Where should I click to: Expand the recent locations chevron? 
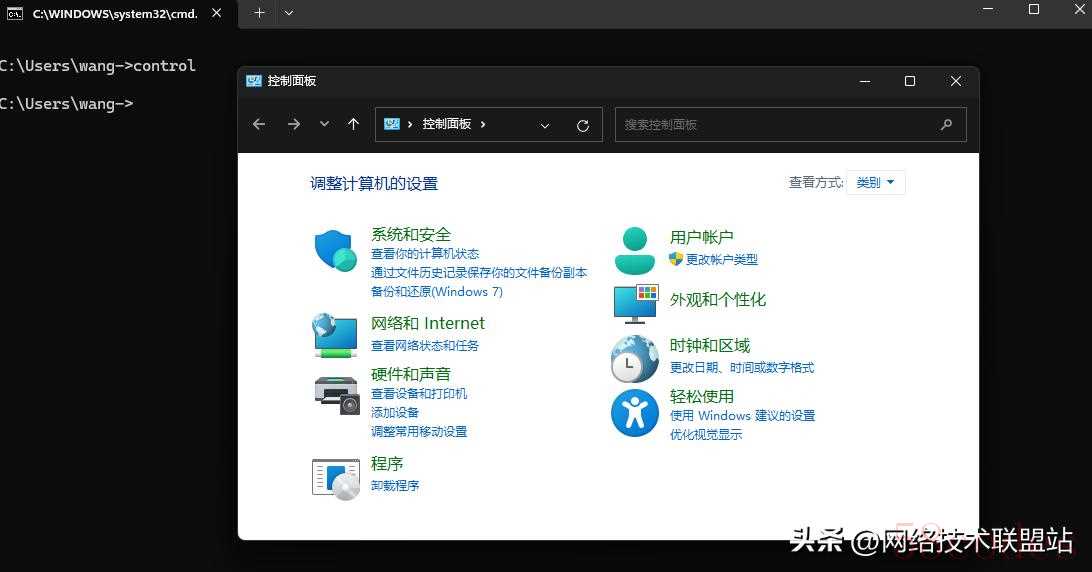coord(324,124)
